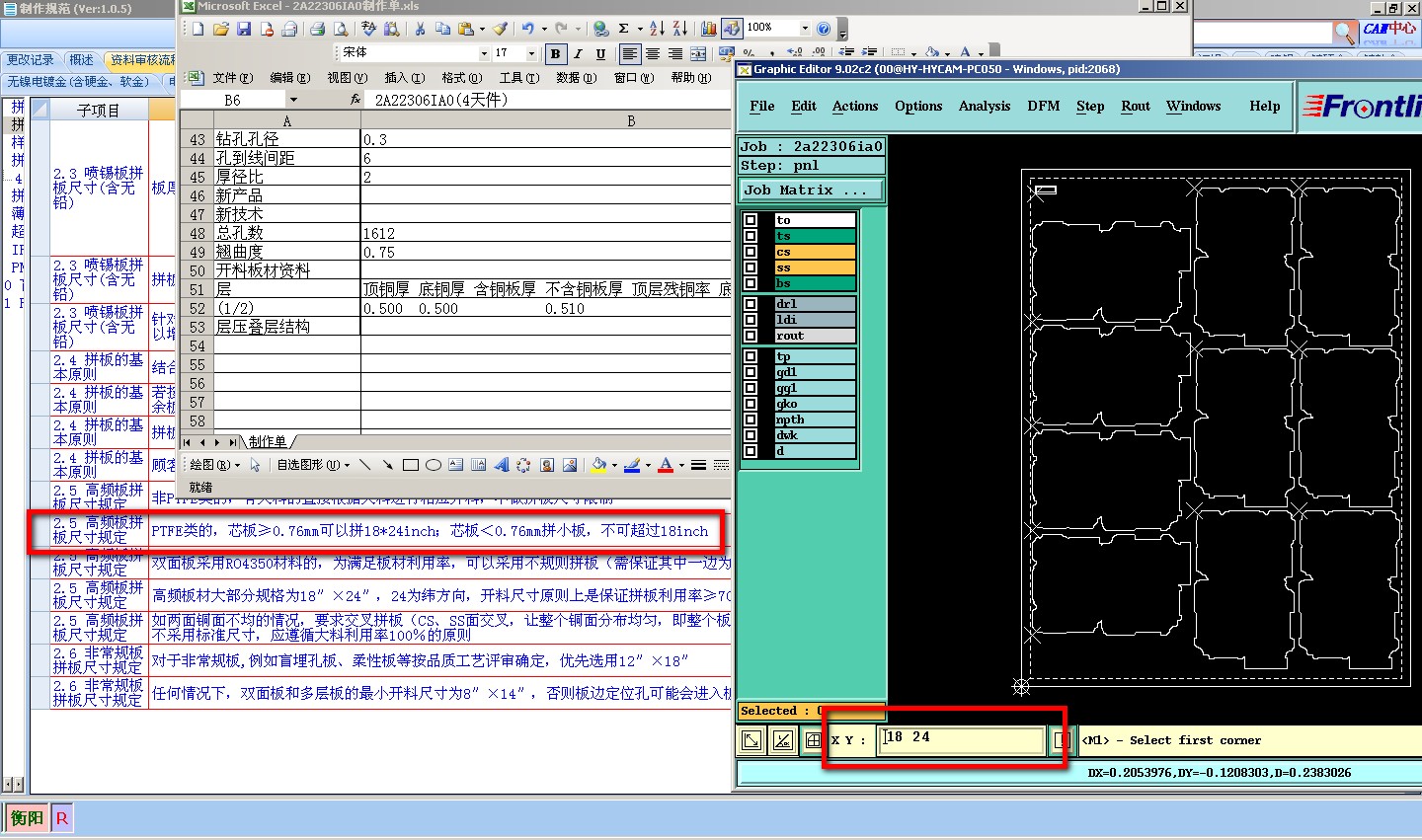Open the font name dropdown in Excel
The width and height of the screenshot is (1422, 840).
click(484, 53)
